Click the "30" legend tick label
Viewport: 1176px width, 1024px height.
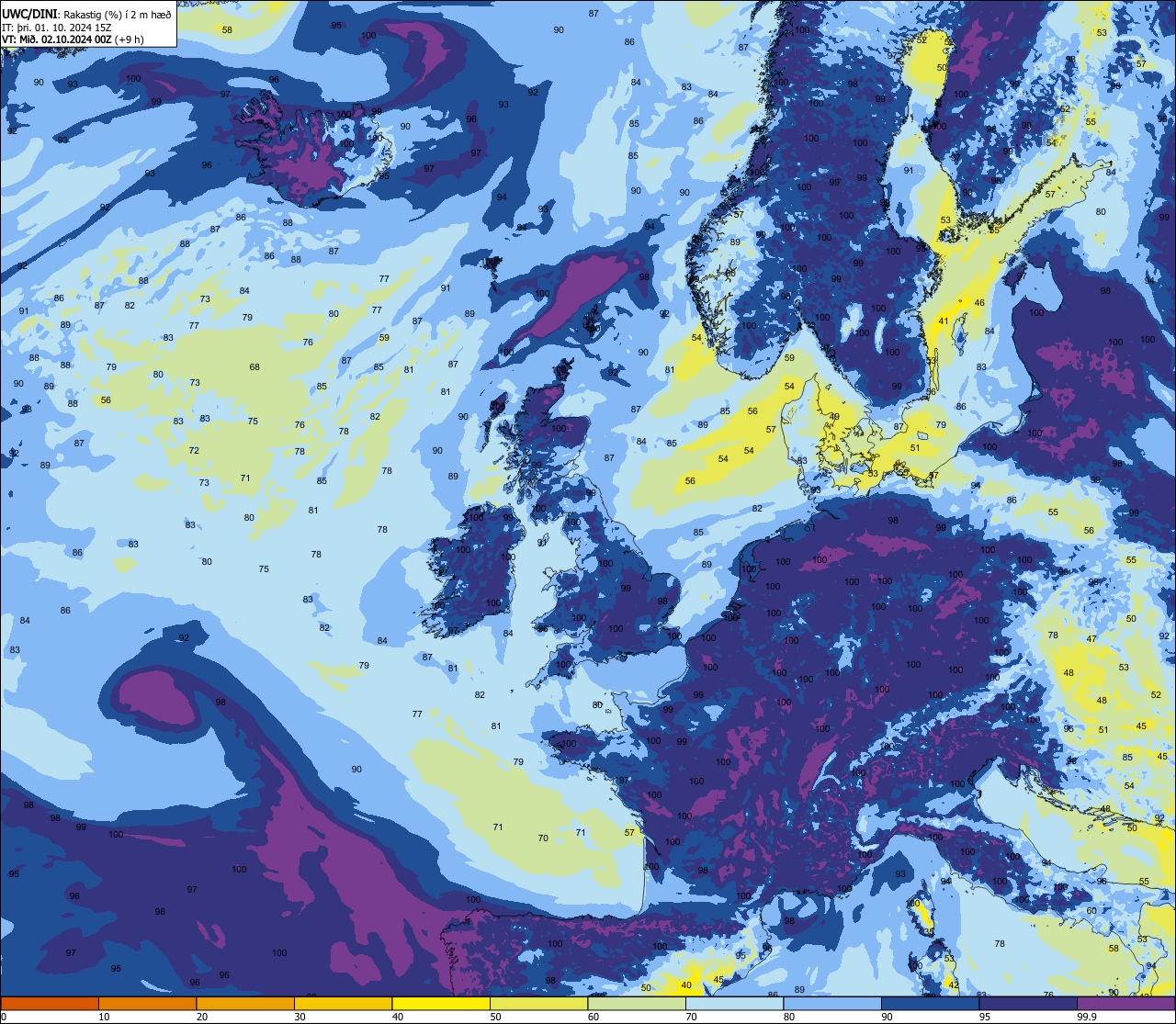(x=300, y=1017)
